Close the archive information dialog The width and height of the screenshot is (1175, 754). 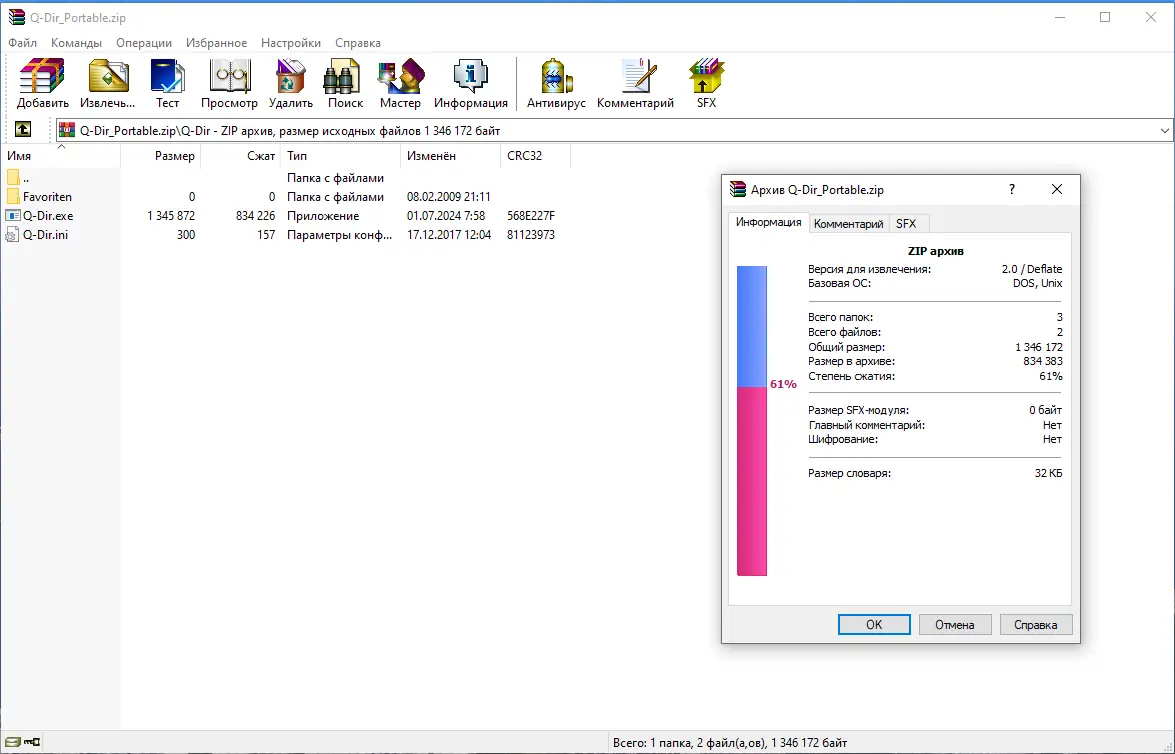tap(1057, 189)
